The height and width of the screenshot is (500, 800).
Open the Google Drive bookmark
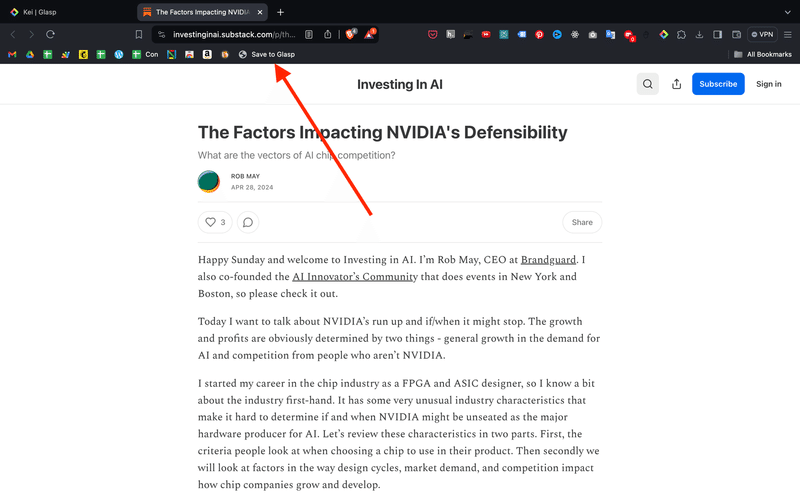click(x=30, y=54)
